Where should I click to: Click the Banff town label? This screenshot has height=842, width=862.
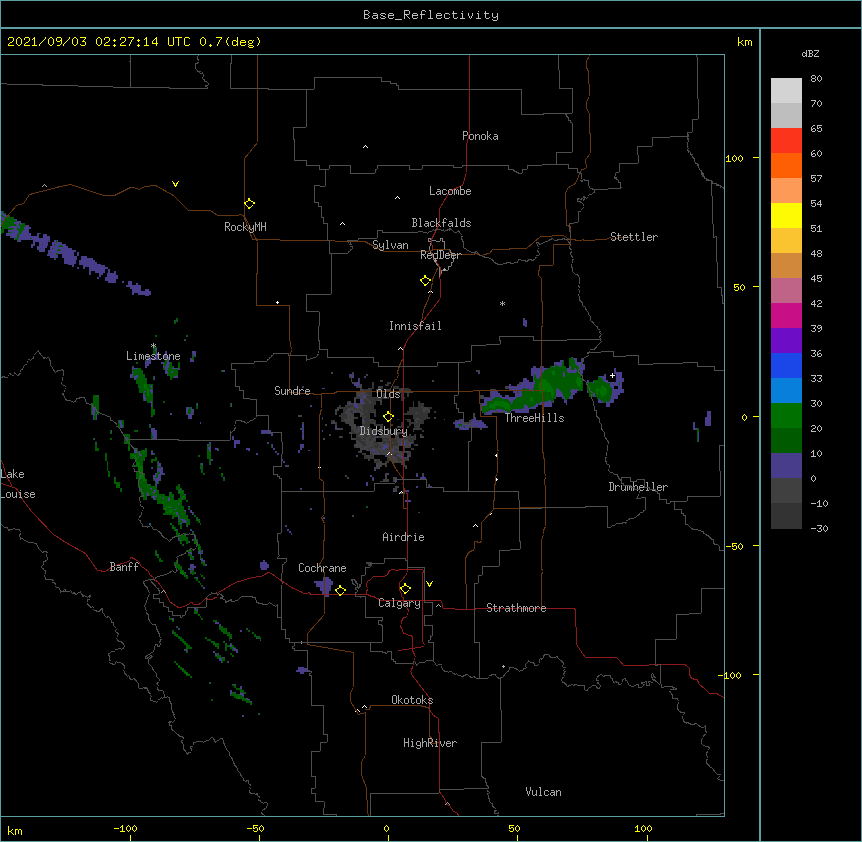coord(124,567)
